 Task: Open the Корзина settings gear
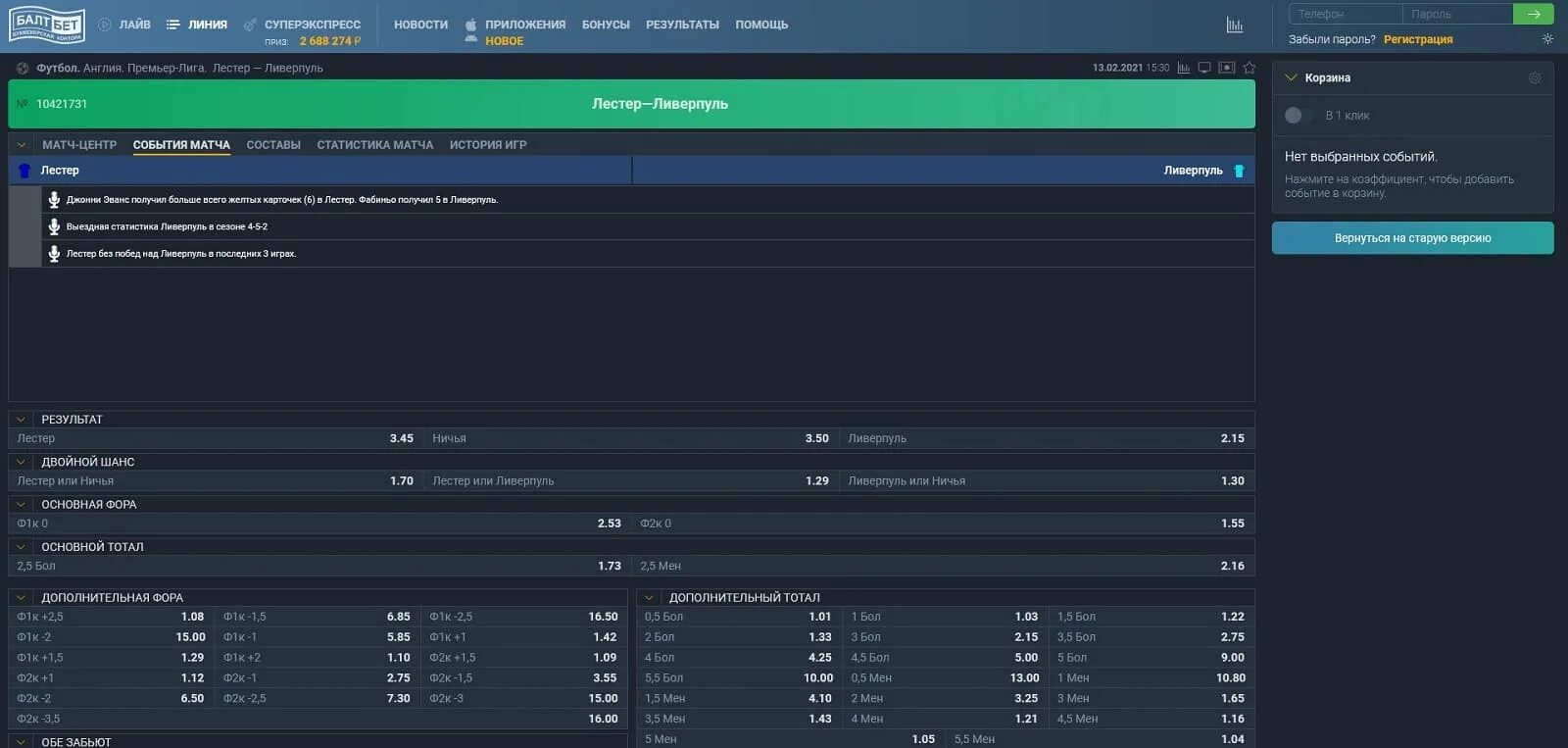click(1535, 77)
